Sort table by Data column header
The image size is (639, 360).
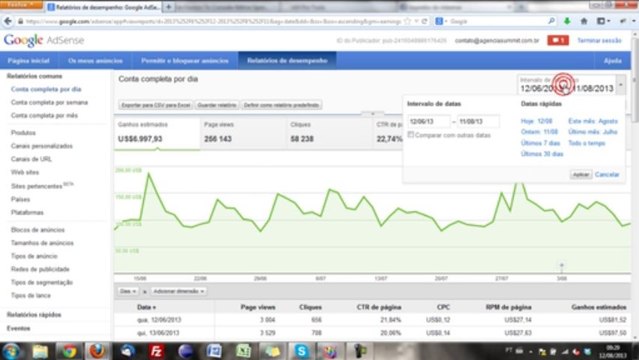click(x=146, y=307)
